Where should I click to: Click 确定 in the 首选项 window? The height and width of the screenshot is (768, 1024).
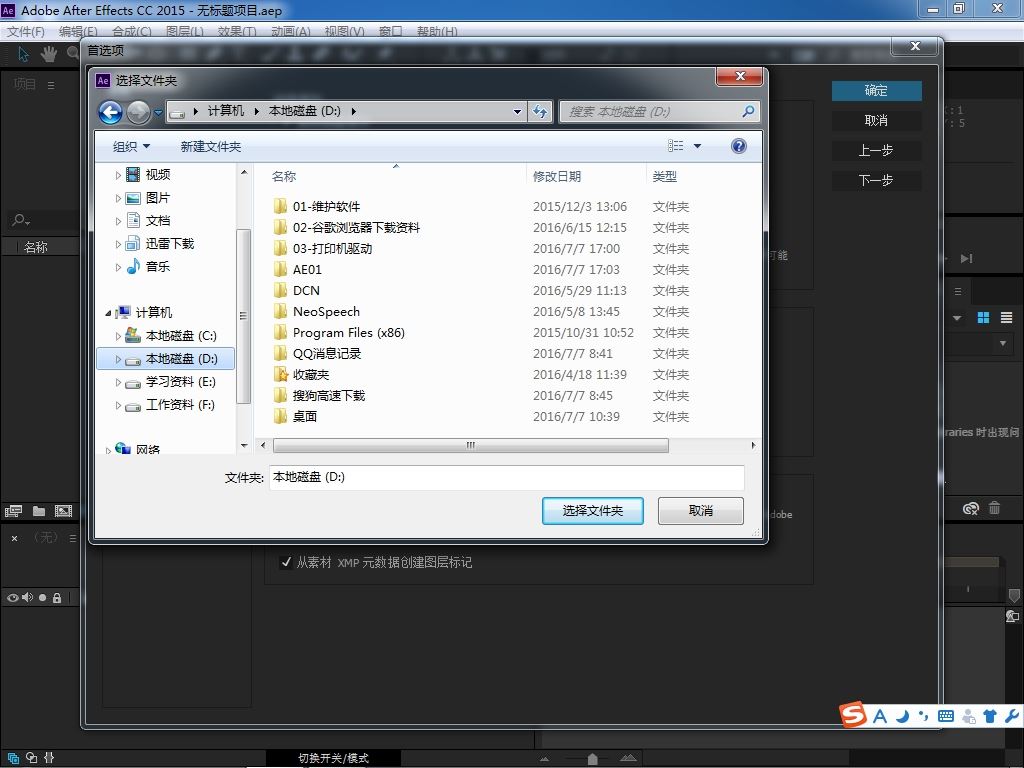point(876,91)
